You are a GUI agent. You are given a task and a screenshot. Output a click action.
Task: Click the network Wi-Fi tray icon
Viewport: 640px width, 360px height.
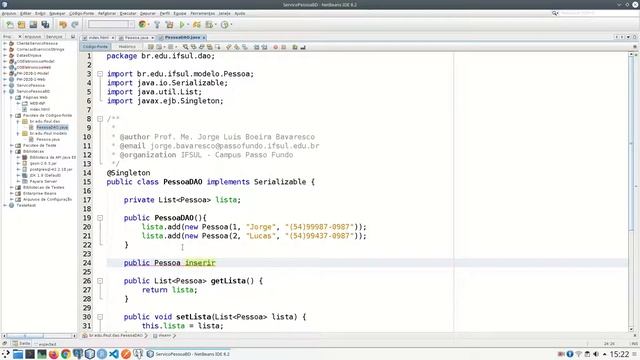click(x=579, y=354)
